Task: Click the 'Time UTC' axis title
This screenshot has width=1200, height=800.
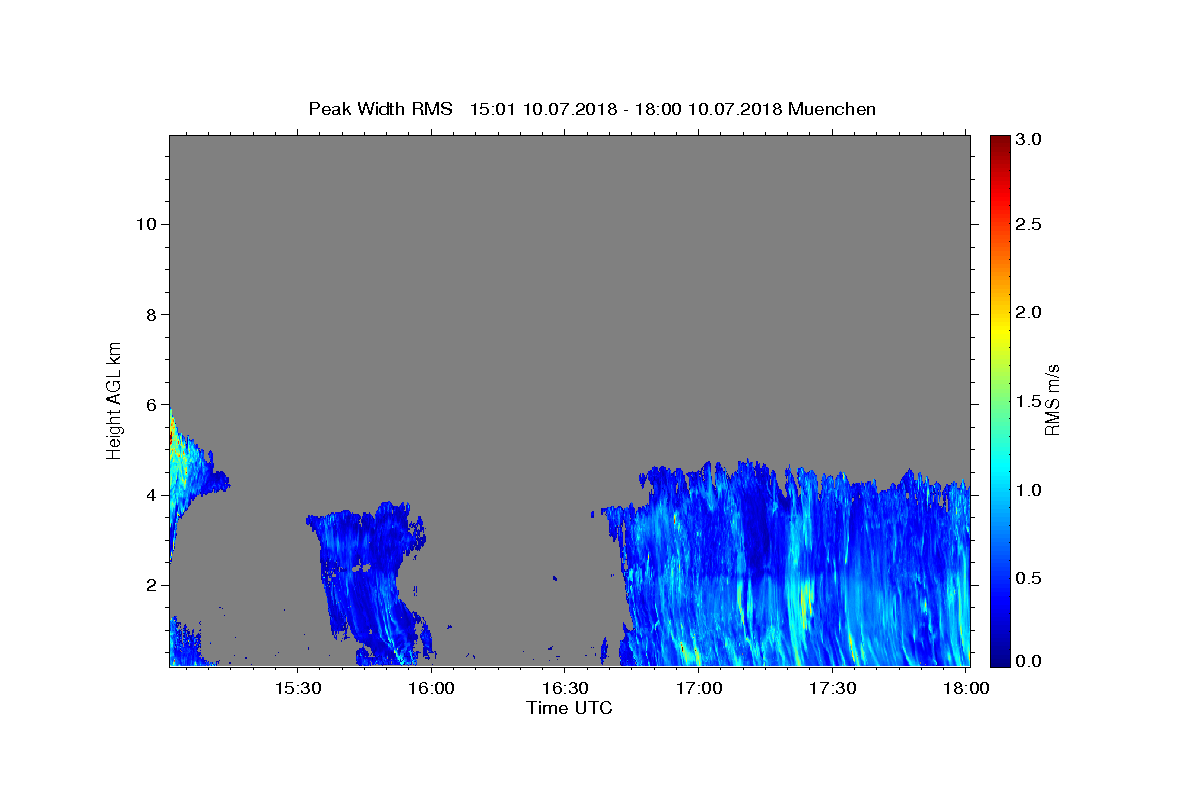Action: click(x=569, y=708)
